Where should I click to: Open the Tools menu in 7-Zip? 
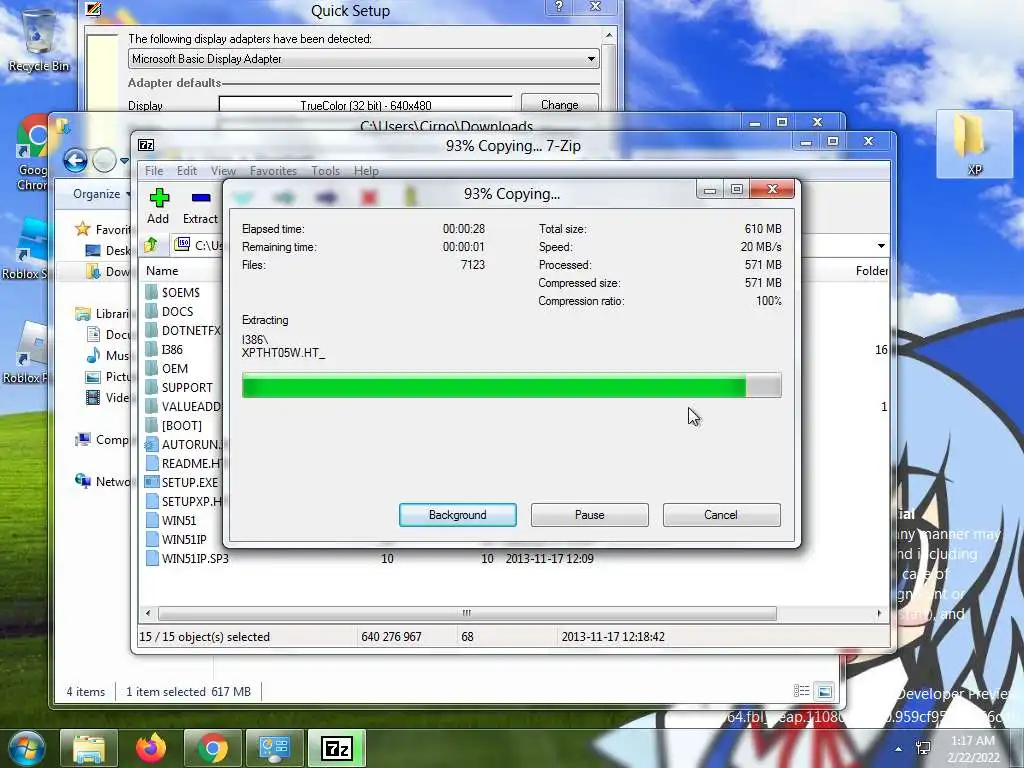(x=325, y=170)
